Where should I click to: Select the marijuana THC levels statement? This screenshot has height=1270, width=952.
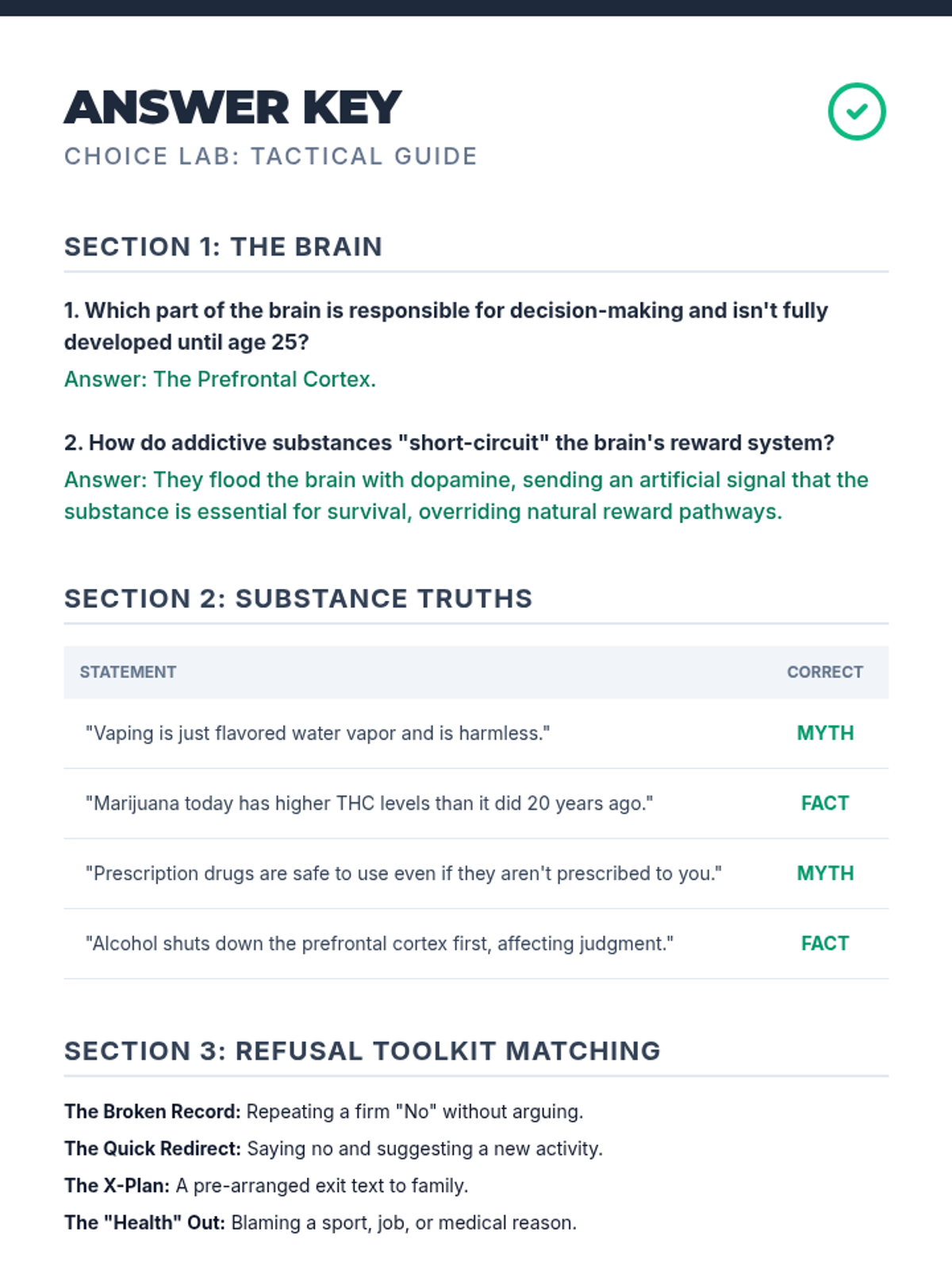(x=369, y=803)
